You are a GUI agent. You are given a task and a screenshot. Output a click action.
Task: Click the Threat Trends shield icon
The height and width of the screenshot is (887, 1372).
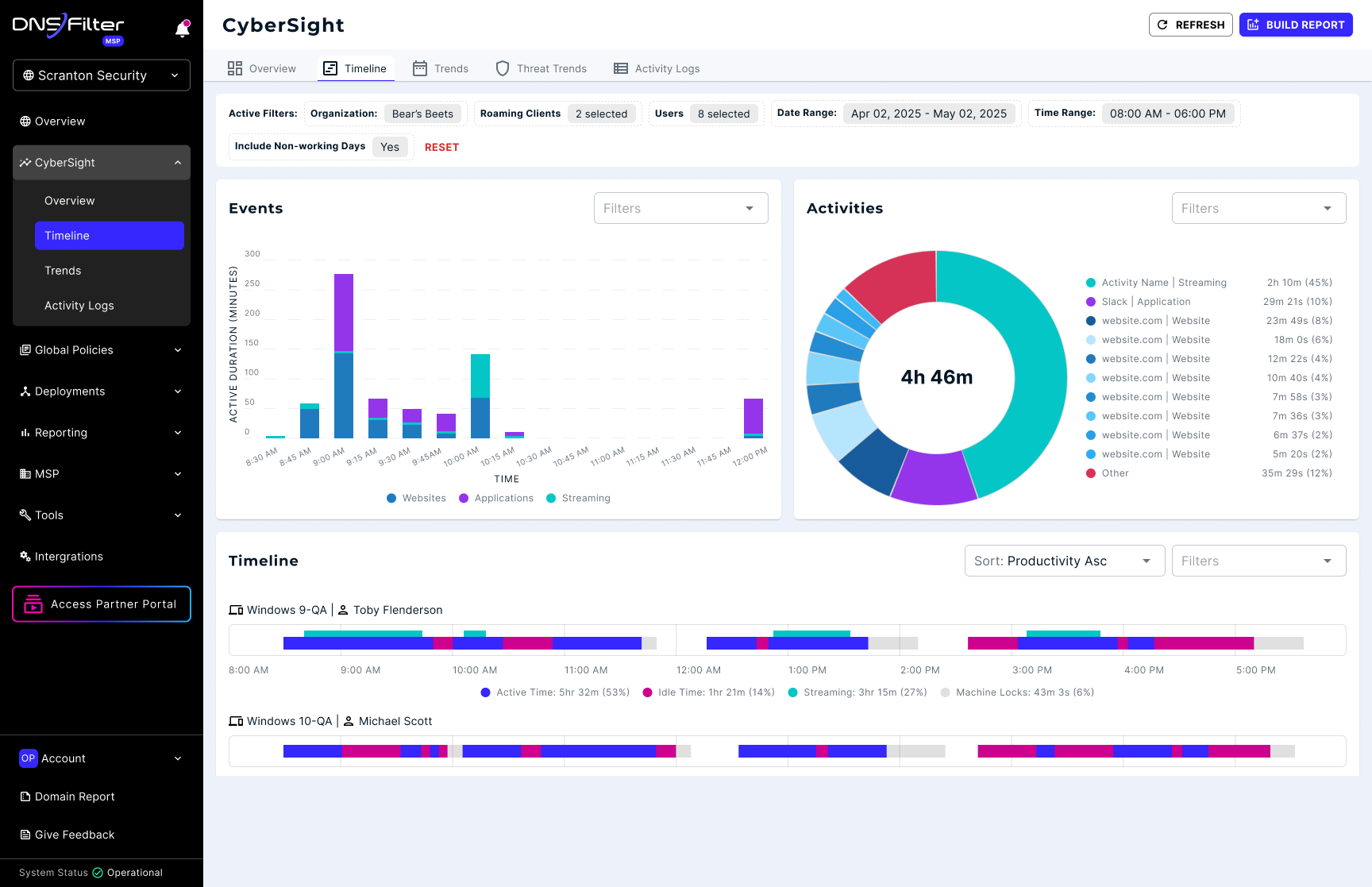(x=503, y=68)
